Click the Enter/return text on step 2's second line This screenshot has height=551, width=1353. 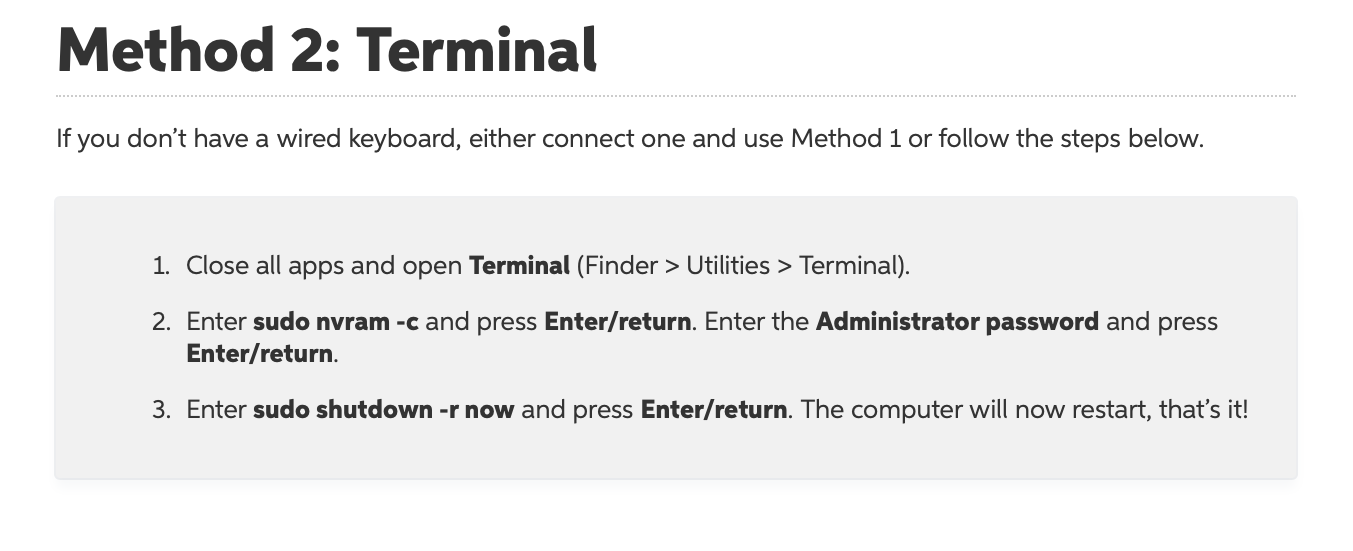(260, 353)
